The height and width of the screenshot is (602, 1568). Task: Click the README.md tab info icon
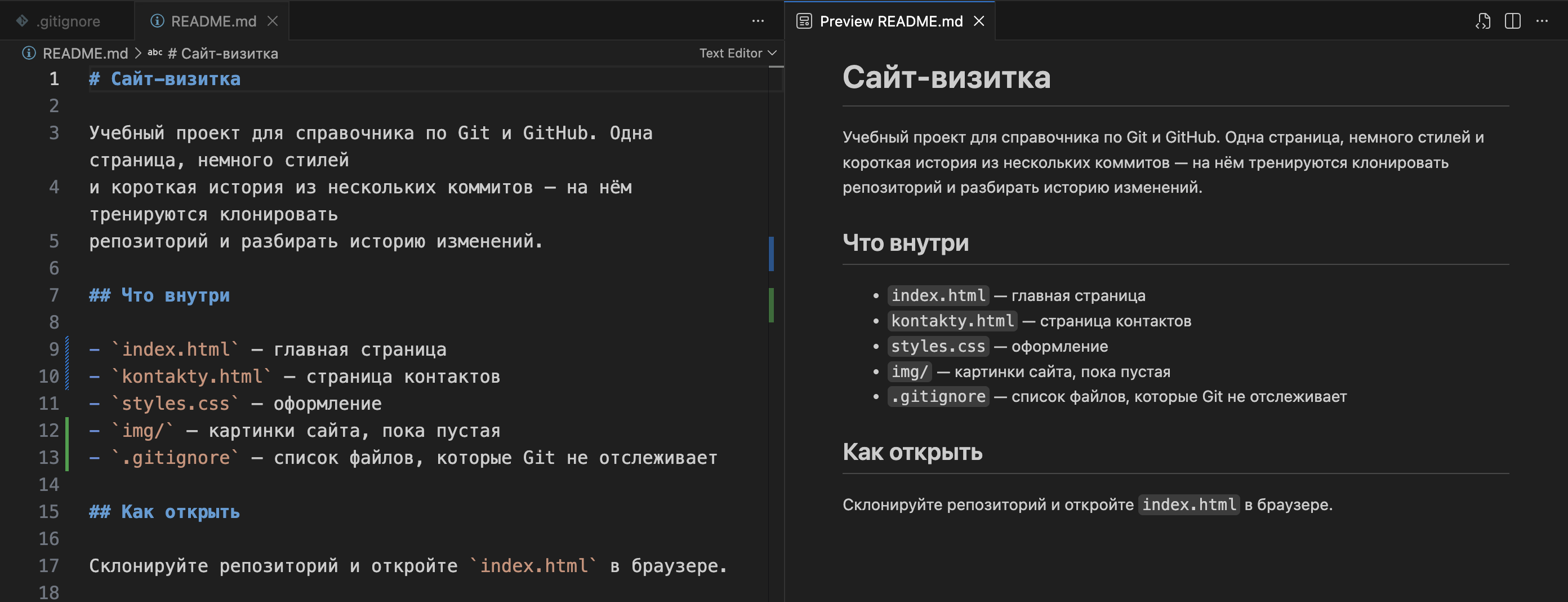pyautogui.click(x=157, y=21)
